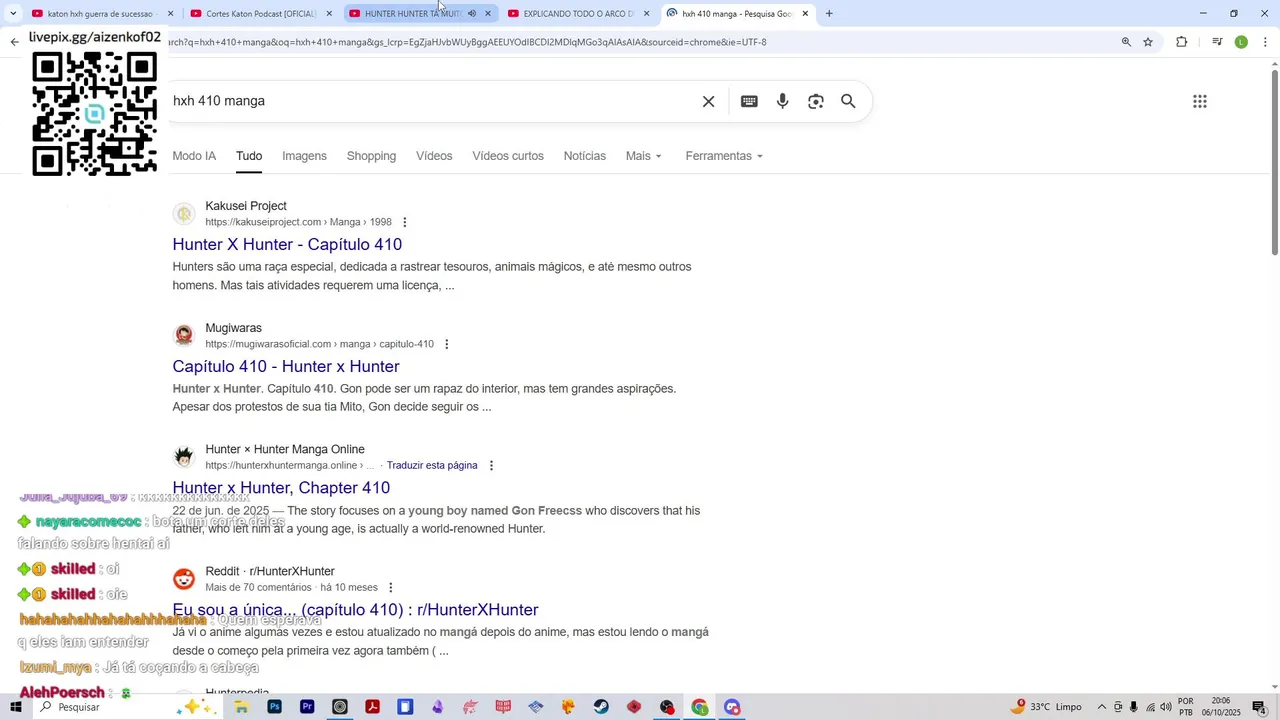Submit search with the magnifier icon
The height and width of the screenshot is (720, 1280).
point(848,101)
